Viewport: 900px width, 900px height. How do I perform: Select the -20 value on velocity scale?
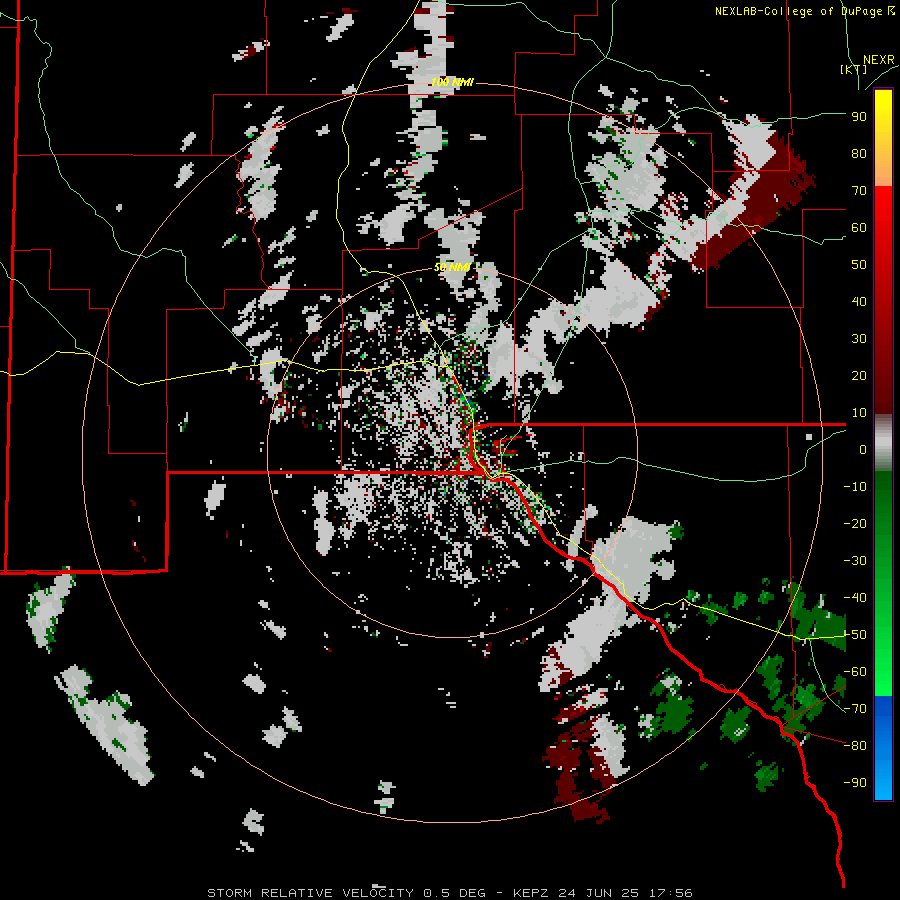[x=855, y=523]
